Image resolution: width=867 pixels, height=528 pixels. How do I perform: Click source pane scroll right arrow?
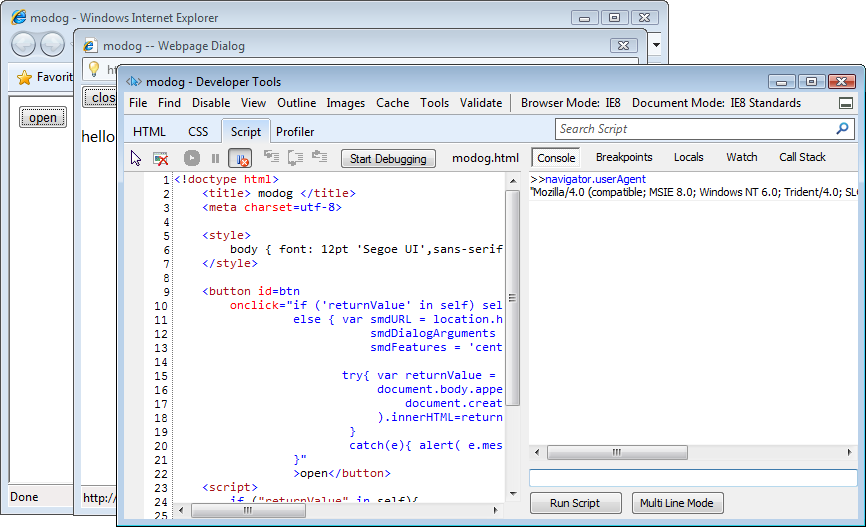(495, 510)
